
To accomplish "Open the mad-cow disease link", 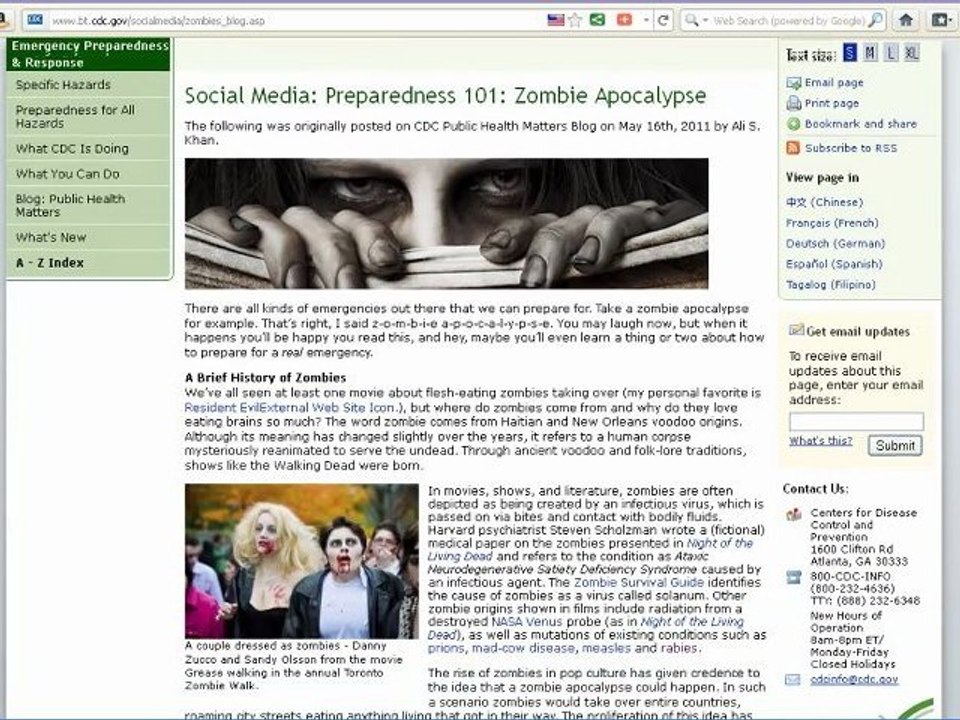I will [x=523, y=648].
